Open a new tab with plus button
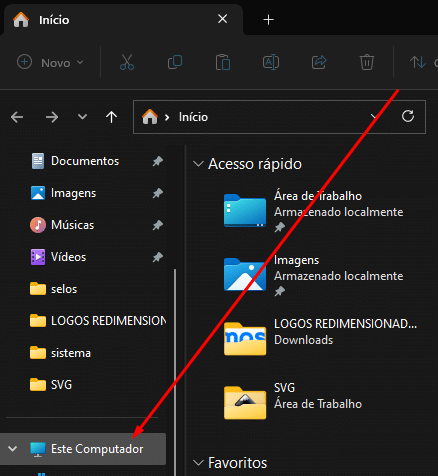This screenshot has width=438, height=476. 268,20
